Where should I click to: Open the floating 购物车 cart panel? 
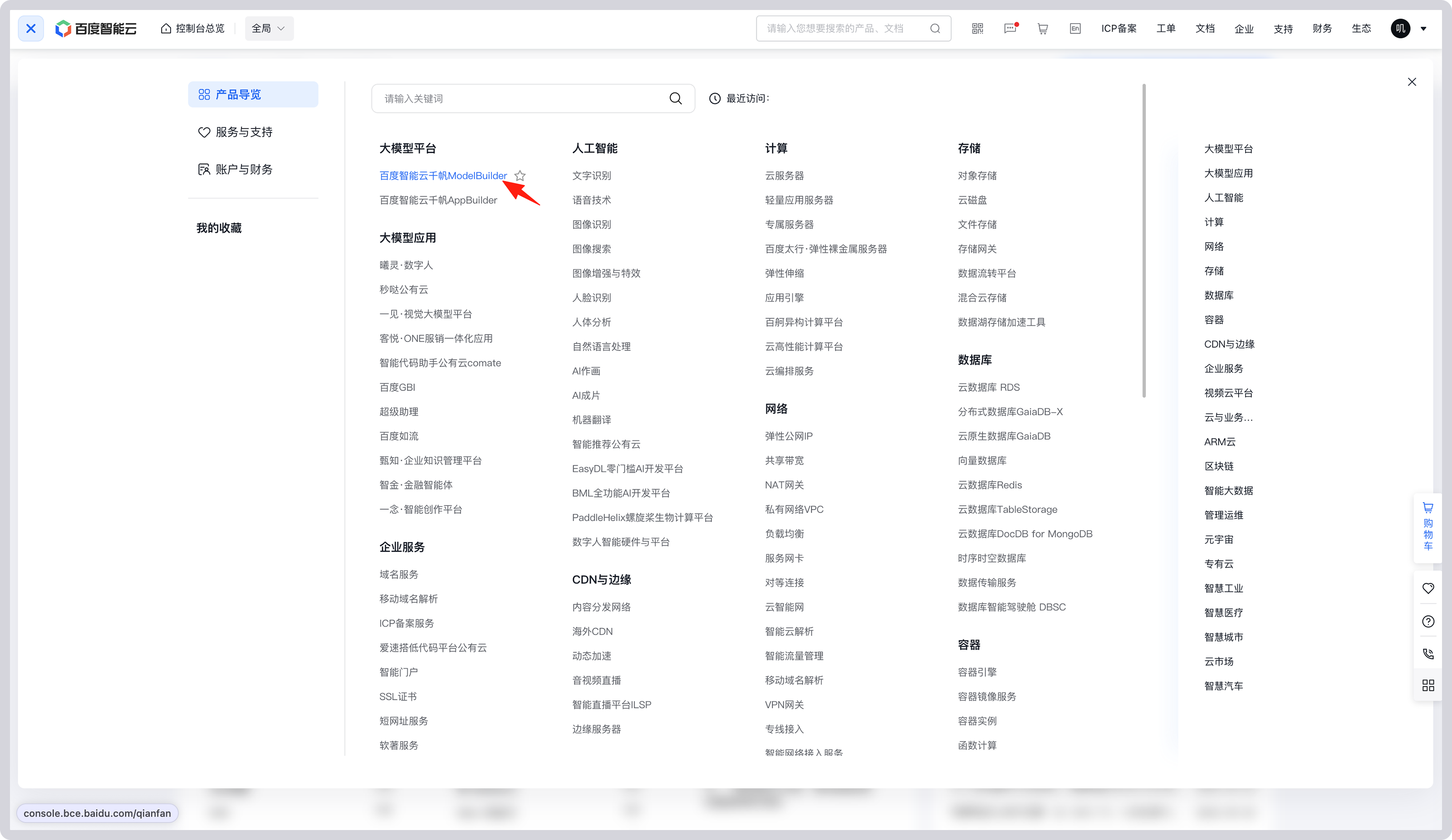pos(1428,527)
